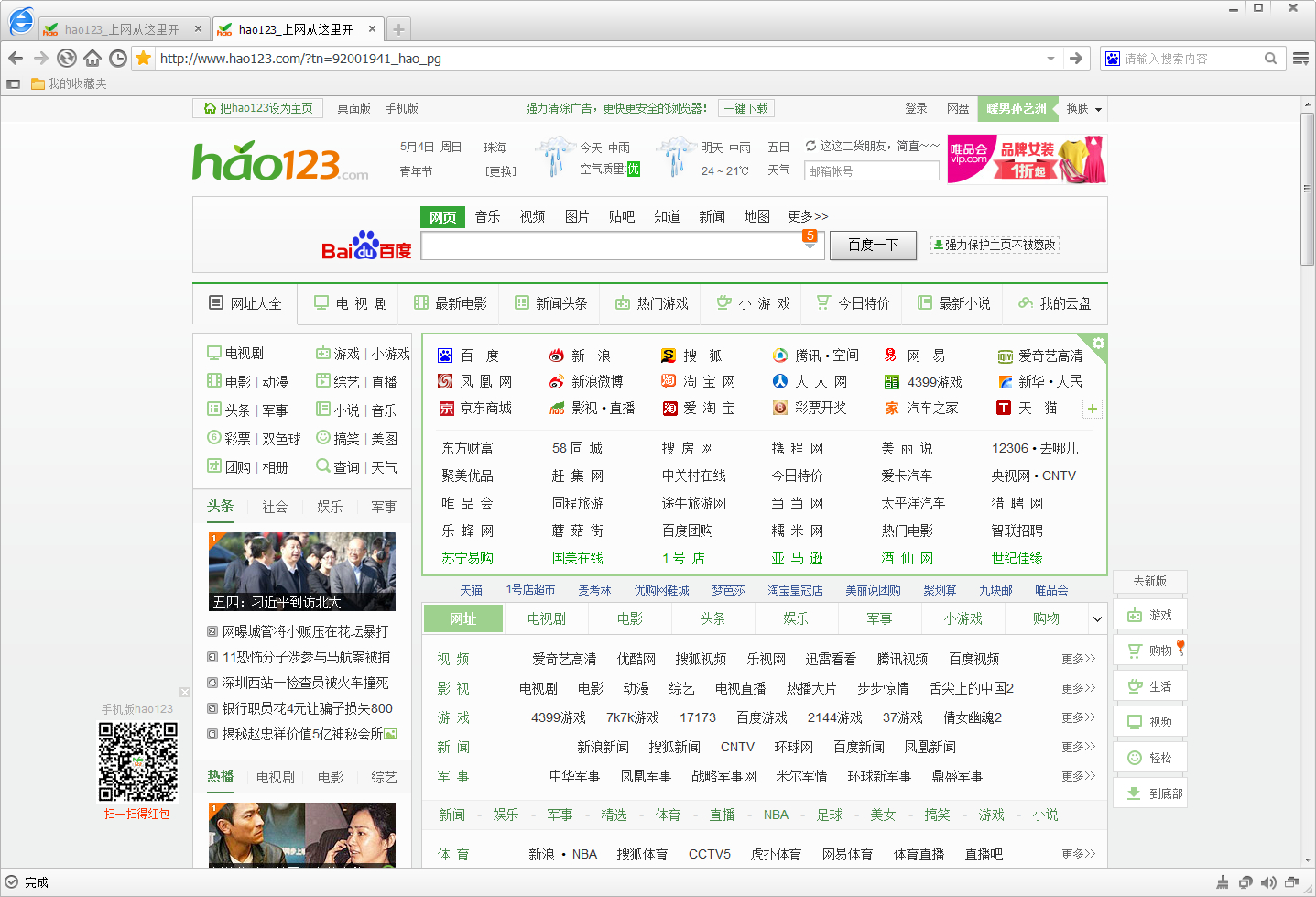The image size is (1316, 897).
Task: Open browsing history clock icon
Action: 118,58
